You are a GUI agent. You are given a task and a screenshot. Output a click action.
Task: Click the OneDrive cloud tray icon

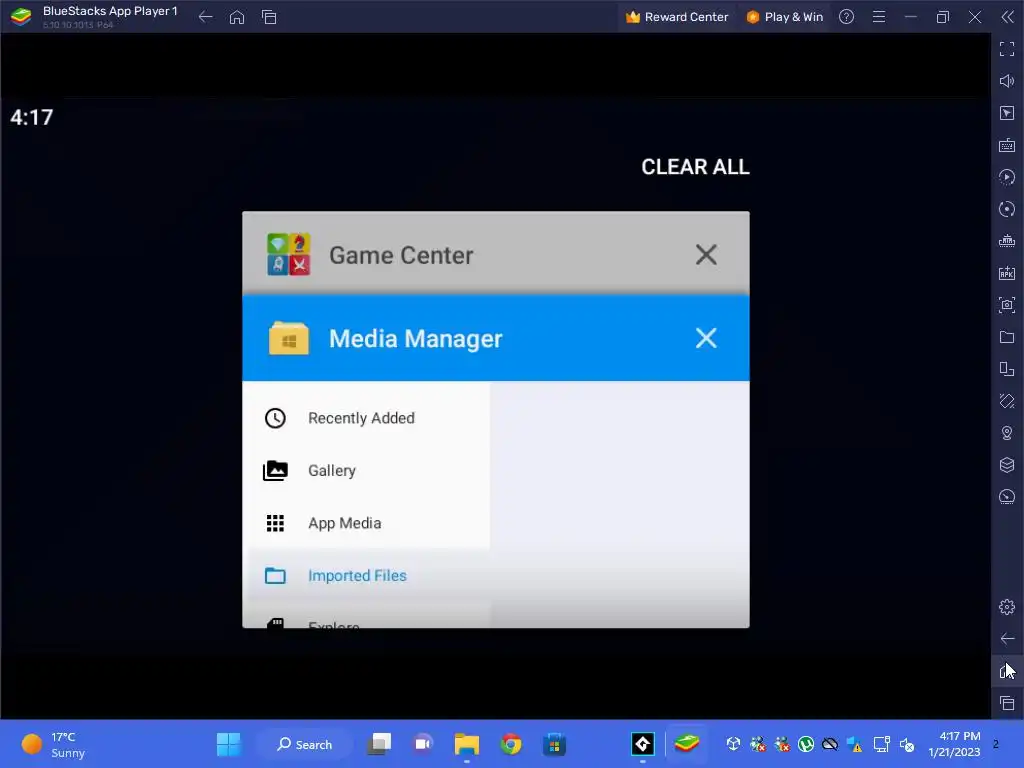(x=830, y=744)
